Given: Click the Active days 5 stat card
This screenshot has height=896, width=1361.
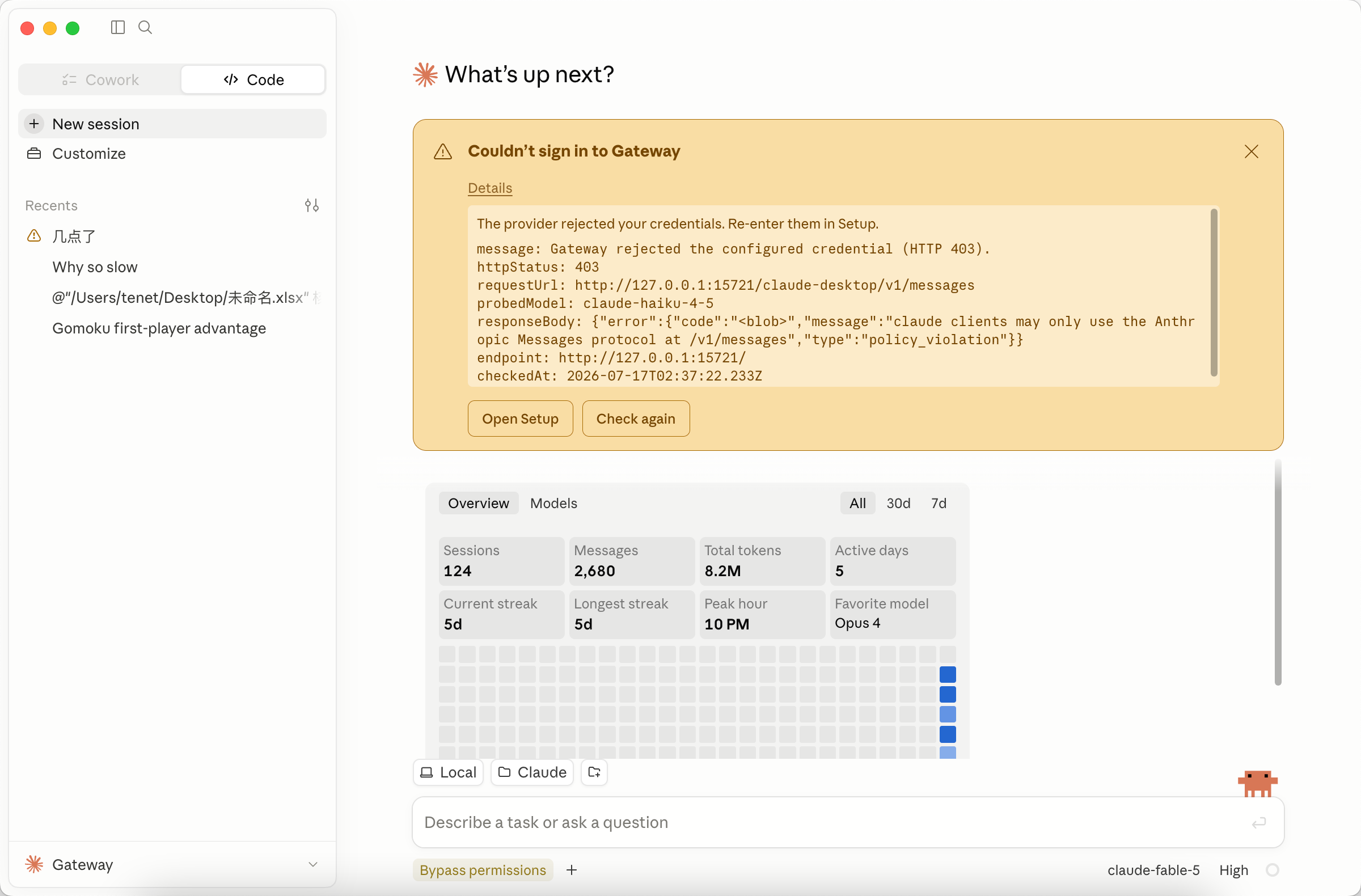Looking at the screenshot, I should [893, 561].
